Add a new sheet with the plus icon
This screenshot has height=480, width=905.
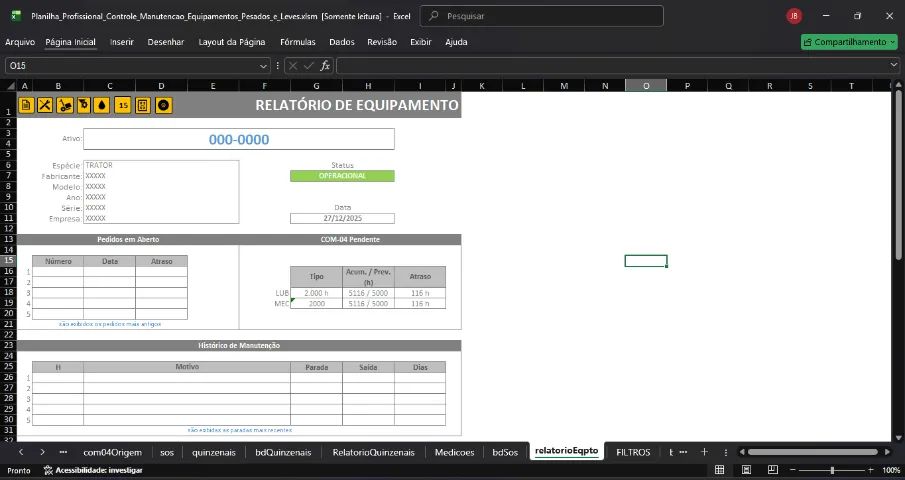pos(704,452)
